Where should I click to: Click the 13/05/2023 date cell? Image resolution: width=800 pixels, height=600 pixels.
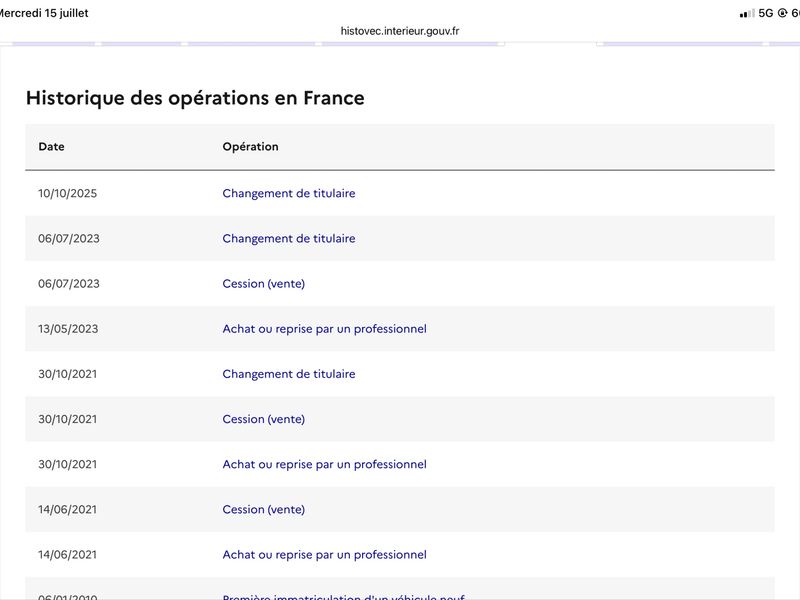coord(68,329)
